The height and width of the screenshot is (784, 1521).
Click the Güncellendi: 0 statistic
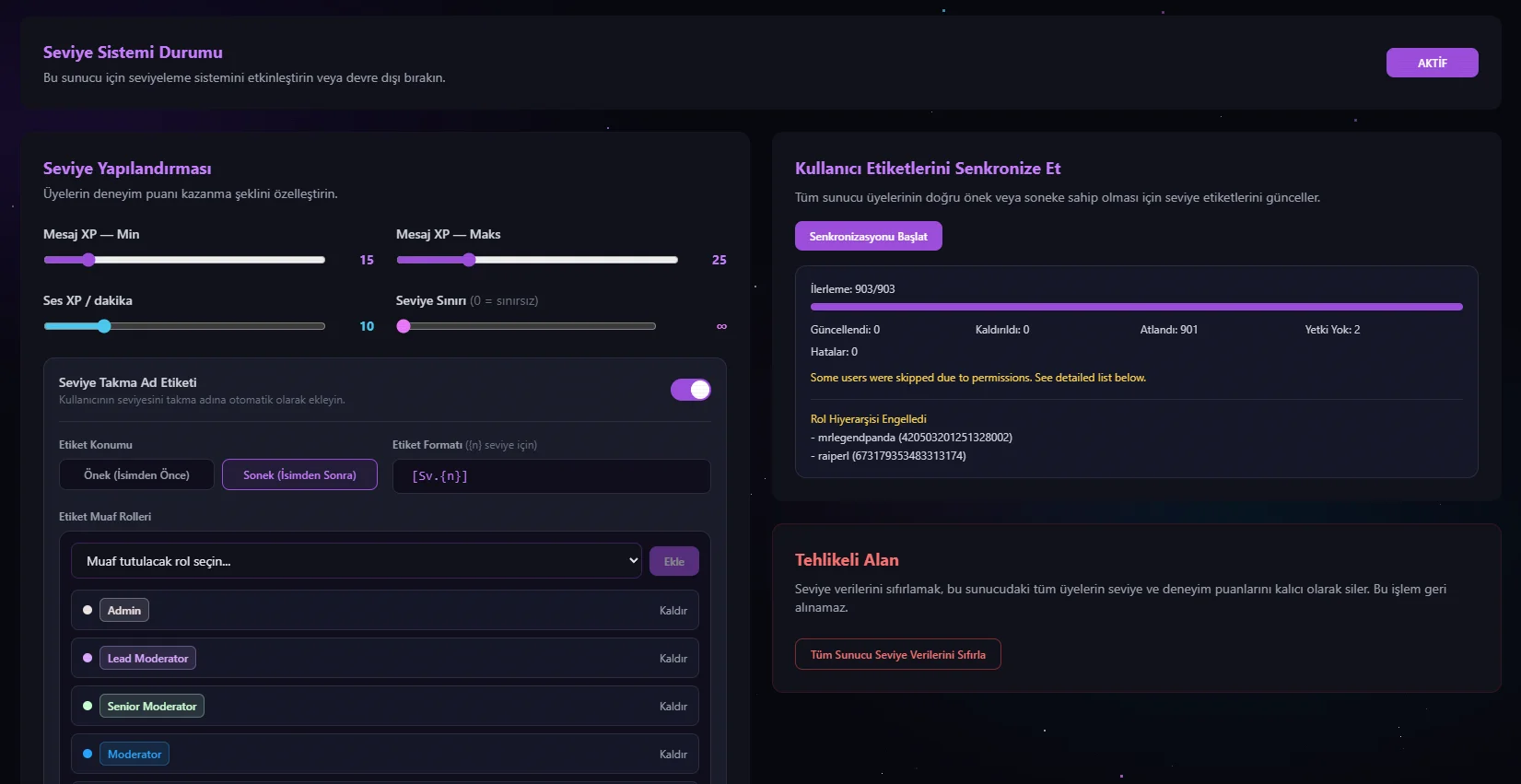tap(845, 330)
